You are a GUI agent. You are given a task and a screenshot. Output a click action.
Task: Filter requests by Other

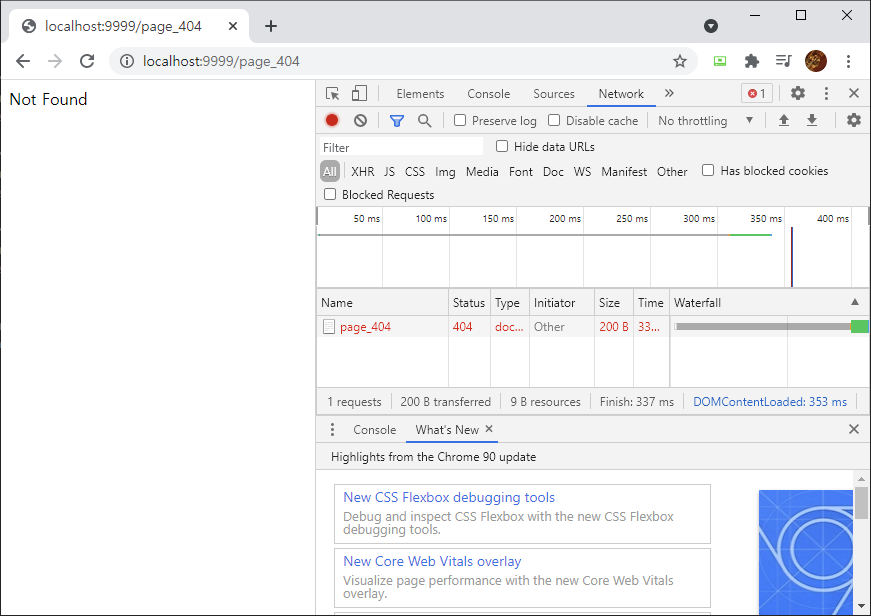tap(672, 172)
